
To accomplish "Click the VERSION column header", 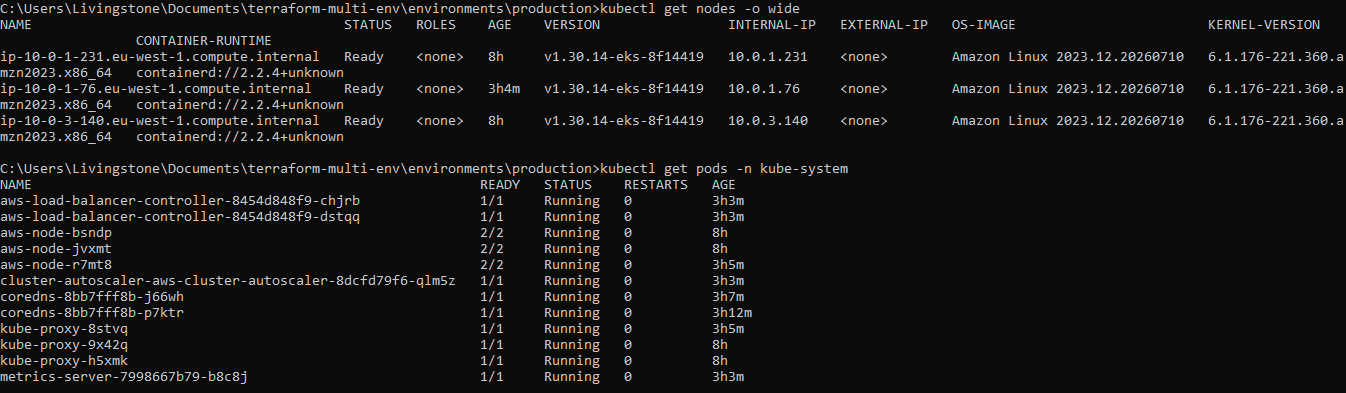I will [572, 25].
